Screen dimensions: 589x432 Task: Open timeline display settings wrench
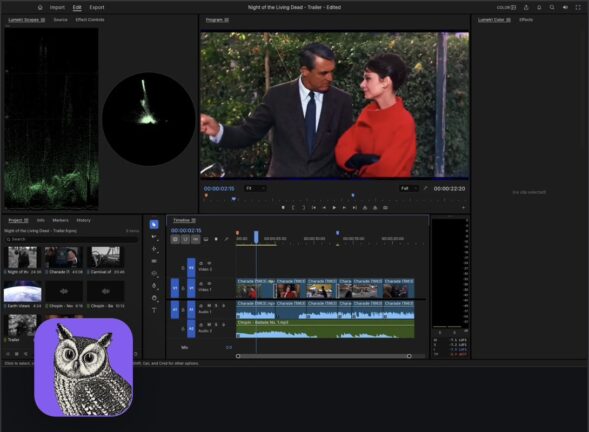point(226,239)
